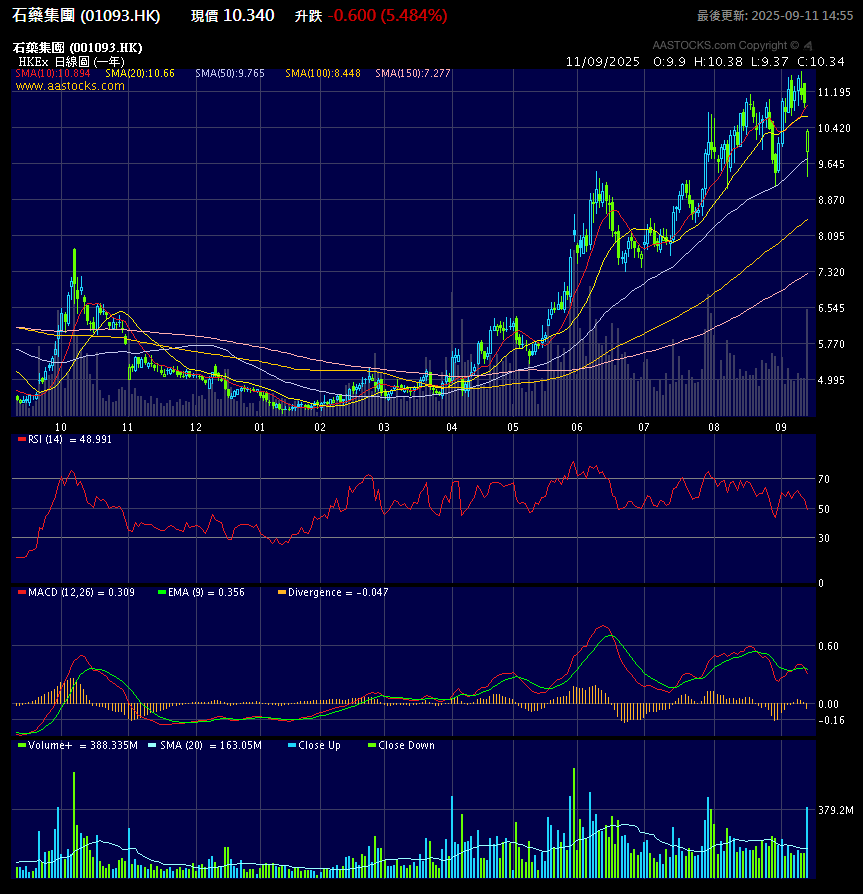Click the cyan Close Up legend square
The height and width of the screenshot is (894, 863).
[x=292, y=745]
